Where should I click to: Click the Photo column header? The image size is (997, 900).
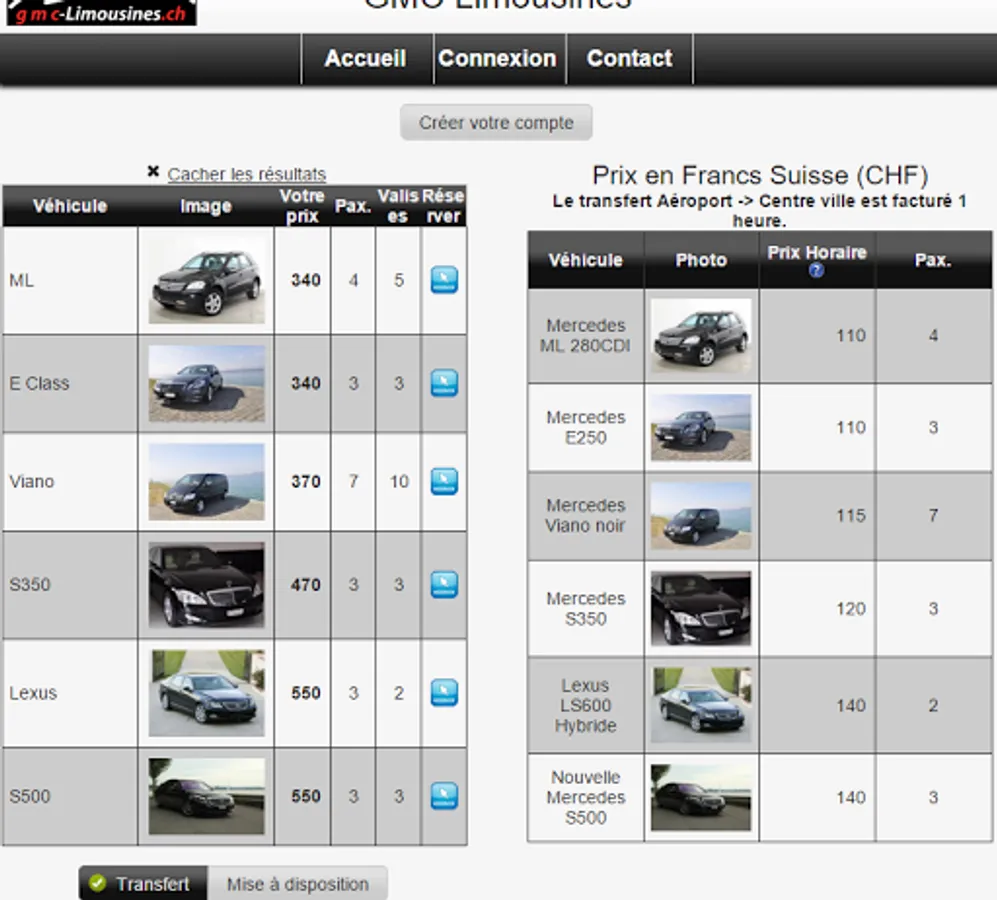(701, 260)
